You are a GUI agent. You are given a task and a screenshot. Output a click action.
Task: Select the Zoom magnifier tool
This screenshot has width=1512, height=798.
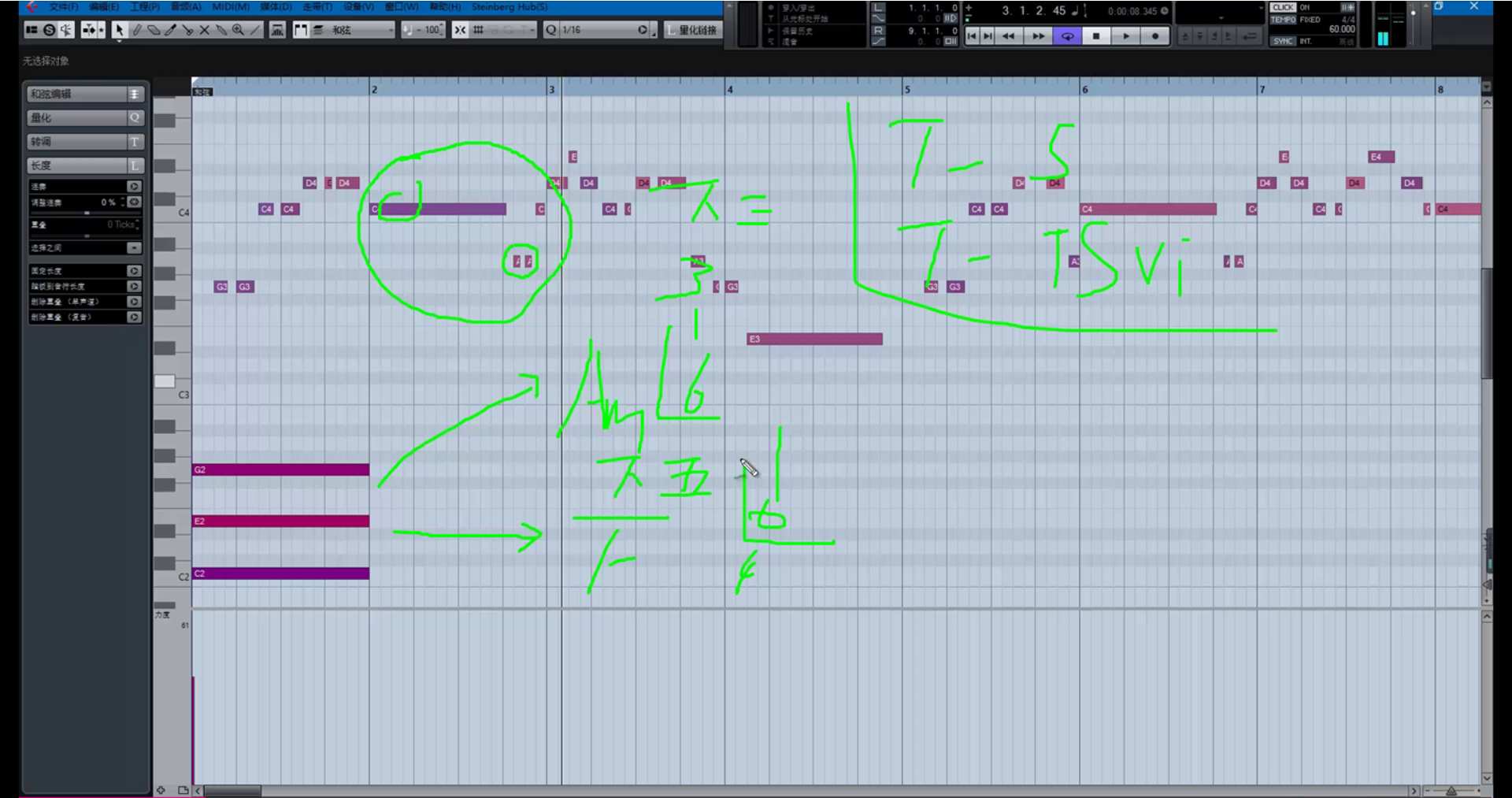click(x=238, y=30)
